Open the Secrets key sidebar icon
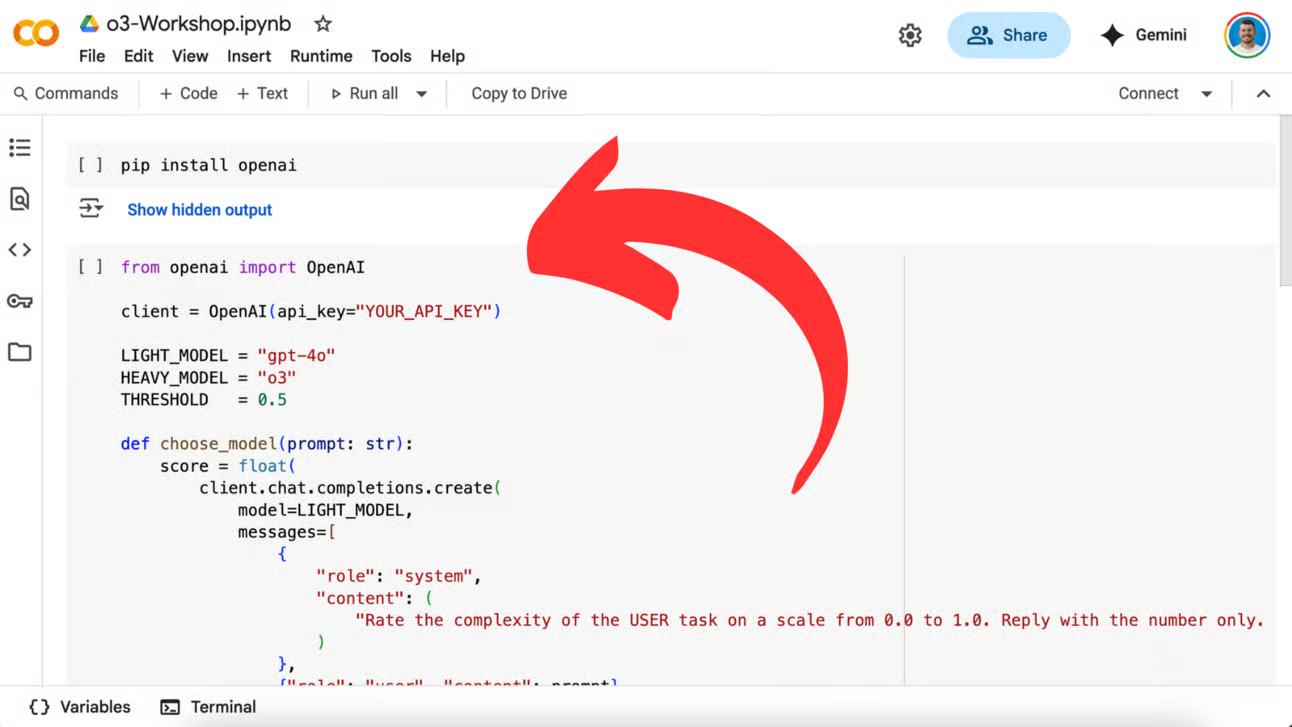1292x727 pixels. pyautogui.click(x=20, y=301)
